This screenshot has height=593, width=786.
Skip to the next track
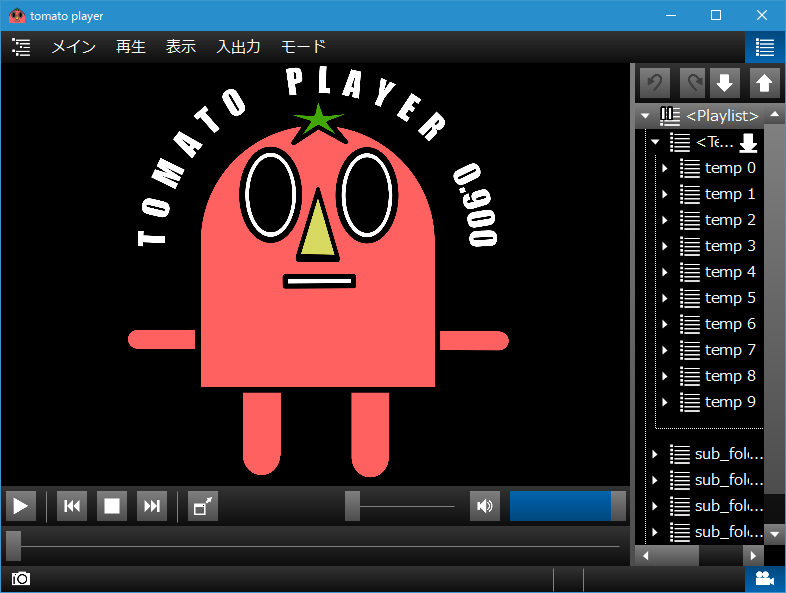pos(152,506)
